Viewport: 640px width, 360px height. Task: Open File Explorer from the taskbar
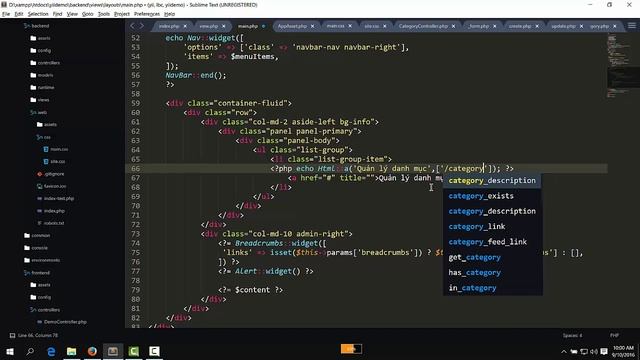[71, 351]
